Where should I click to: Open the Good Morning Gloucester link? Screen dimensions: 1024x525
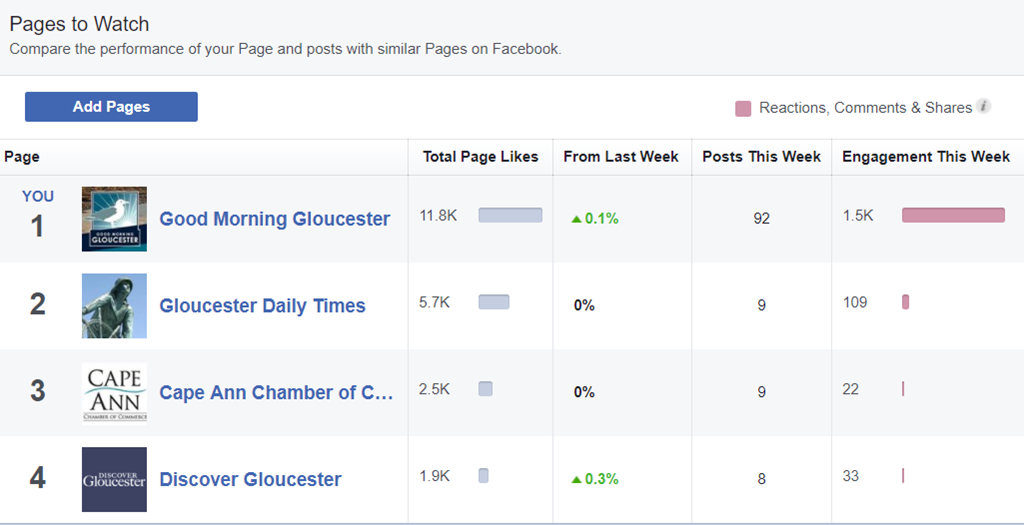click(x=275, y=219)
